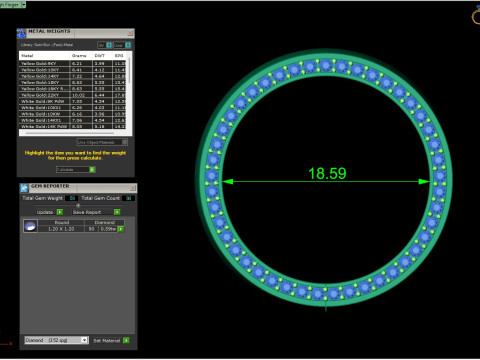Click the Gem Reporter divider slider handle

coord(78,205)
